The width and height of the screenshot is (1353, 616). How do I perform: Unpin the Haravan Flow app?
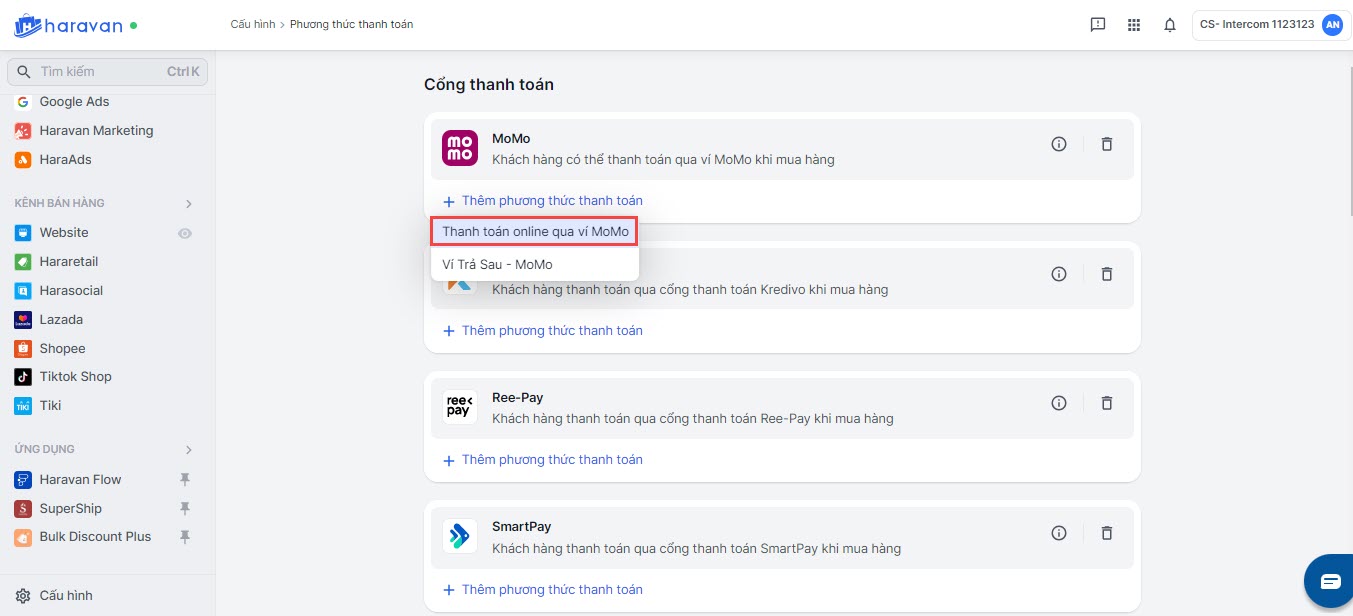pyautogui.click(x=184, y=480)
